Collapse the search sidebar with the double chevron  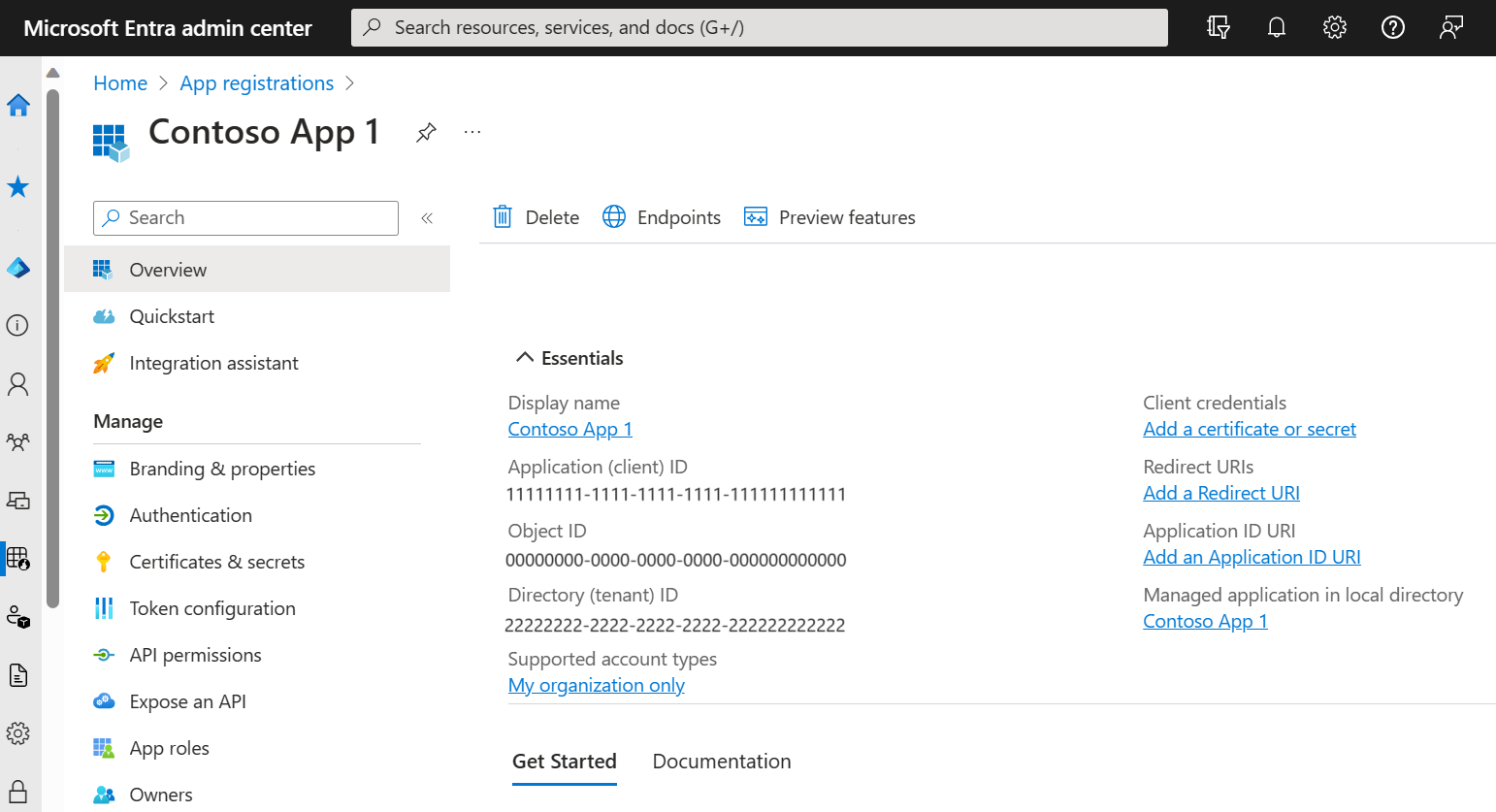coord(427,217)
